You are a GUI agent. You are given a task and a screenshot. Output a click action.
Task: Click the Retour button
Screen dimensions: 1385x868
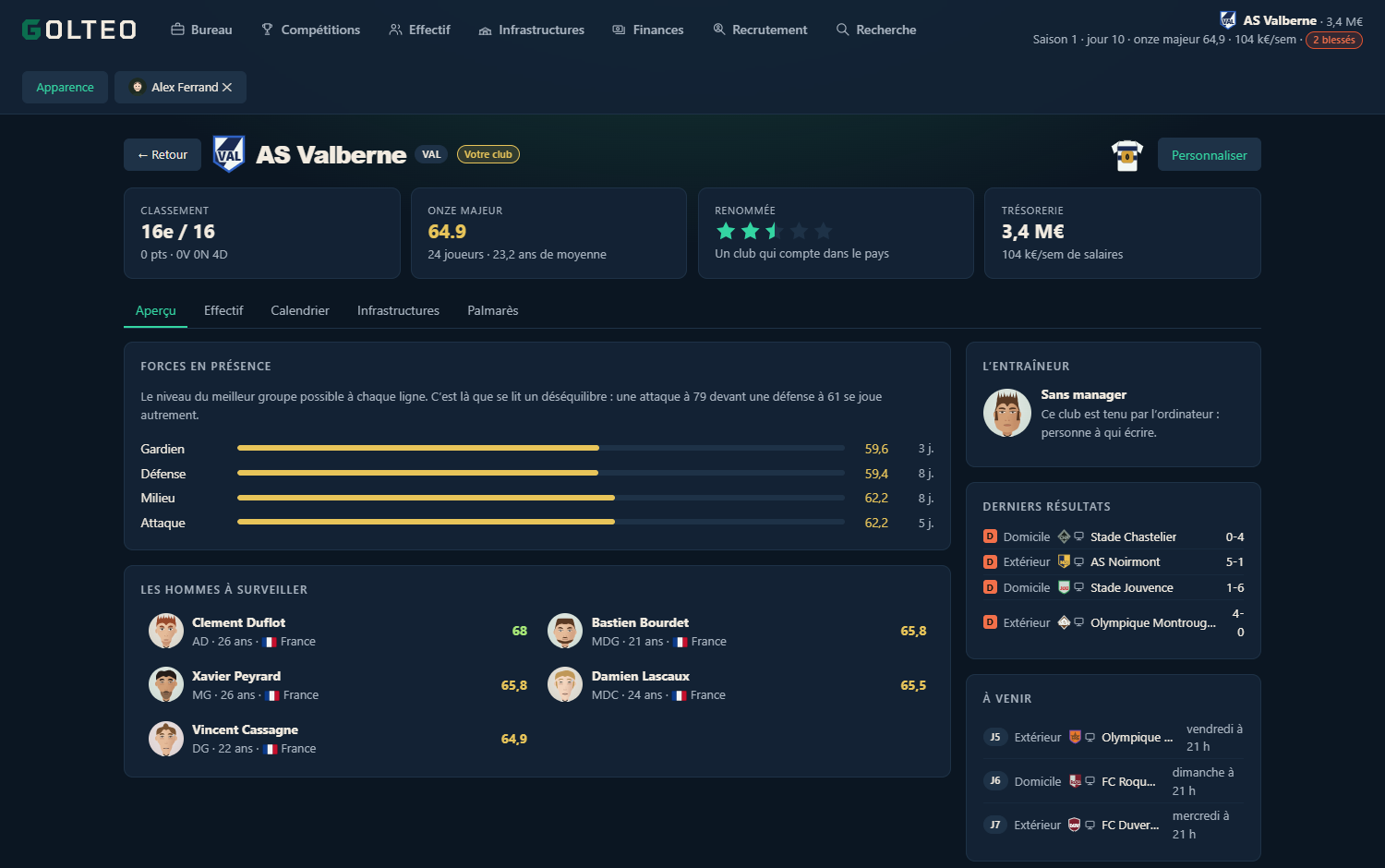[163, 154]
